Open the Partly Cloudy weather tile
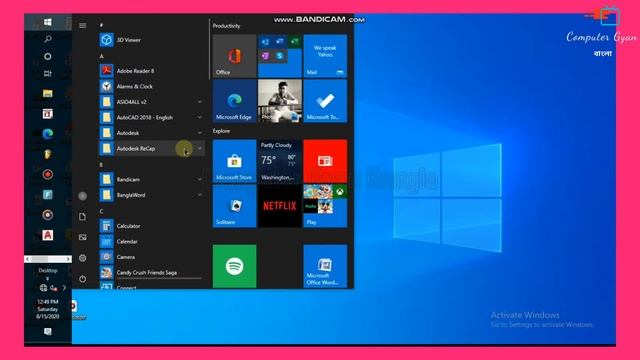This screenshot has width=640, height=360. pyautogui.click(x=280, y=161)
